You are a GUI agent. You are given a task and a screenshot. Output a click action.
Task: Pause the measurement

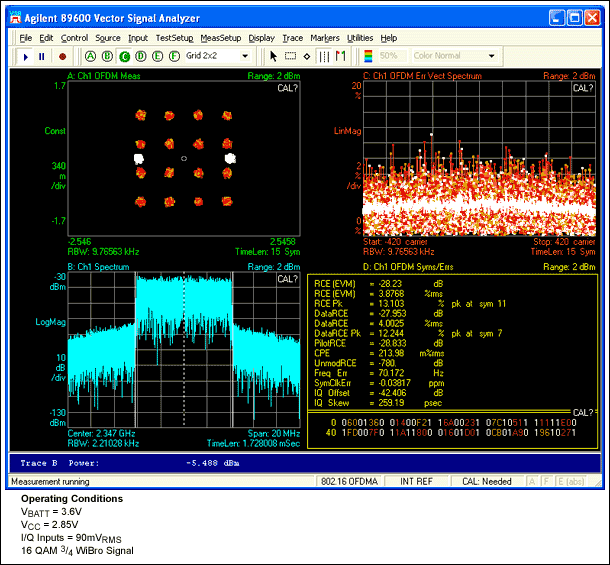(x=42, y=56)
